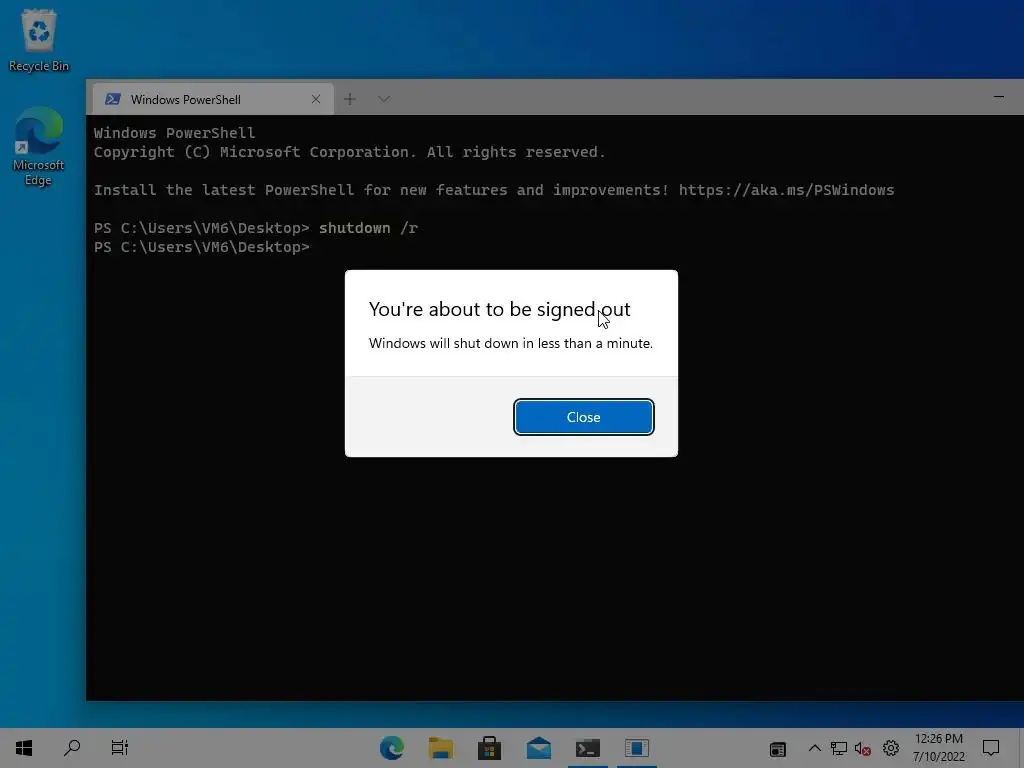Open the Action Center notifications icon

tap(991, 748)
